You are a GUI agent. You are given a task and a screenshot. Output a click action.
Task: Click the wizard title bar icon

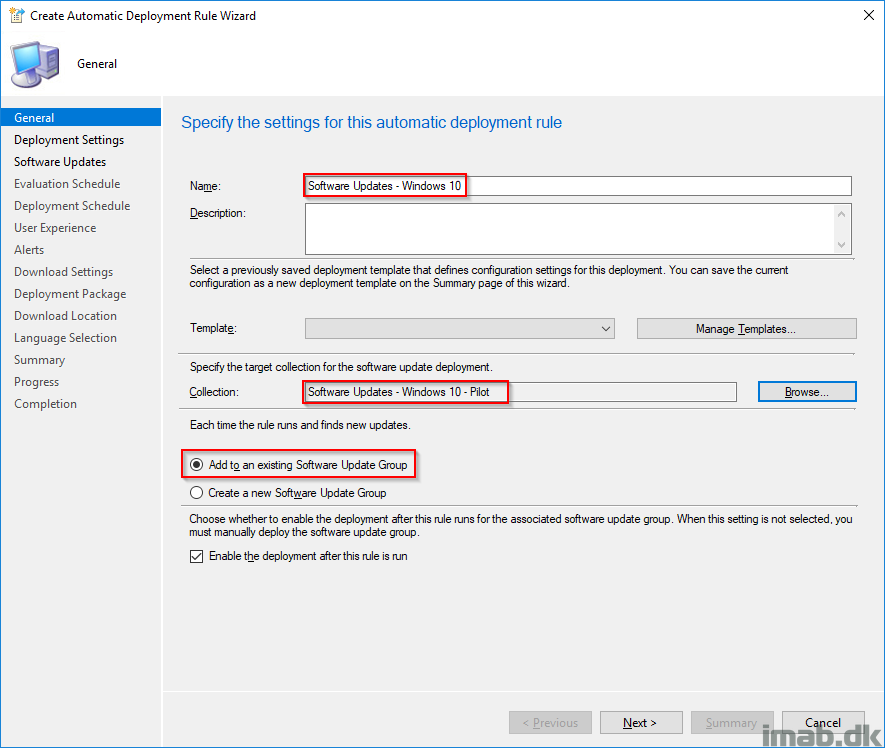tap(16, 15)
